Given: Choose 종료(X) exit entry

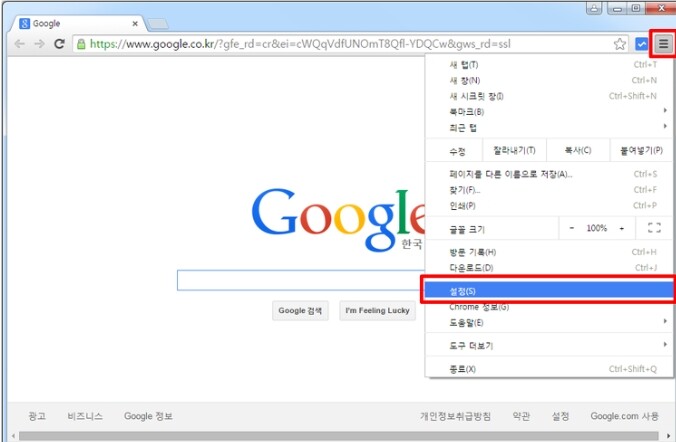Looking at the screenshot, I should (x=548, y=369).
